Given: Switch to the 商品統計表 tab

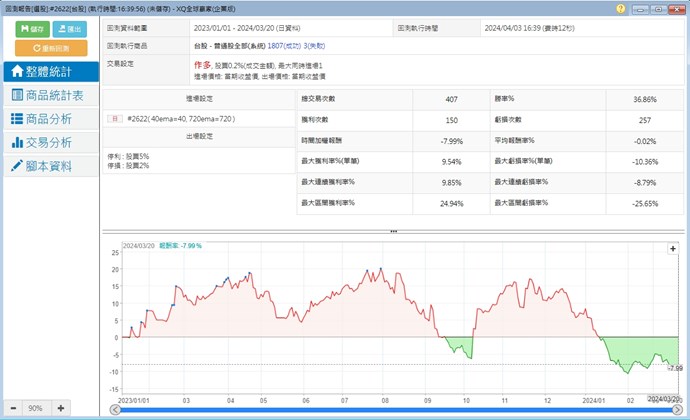Looking at the screenshot, I should pyautogui.click(x=50, y=95).
